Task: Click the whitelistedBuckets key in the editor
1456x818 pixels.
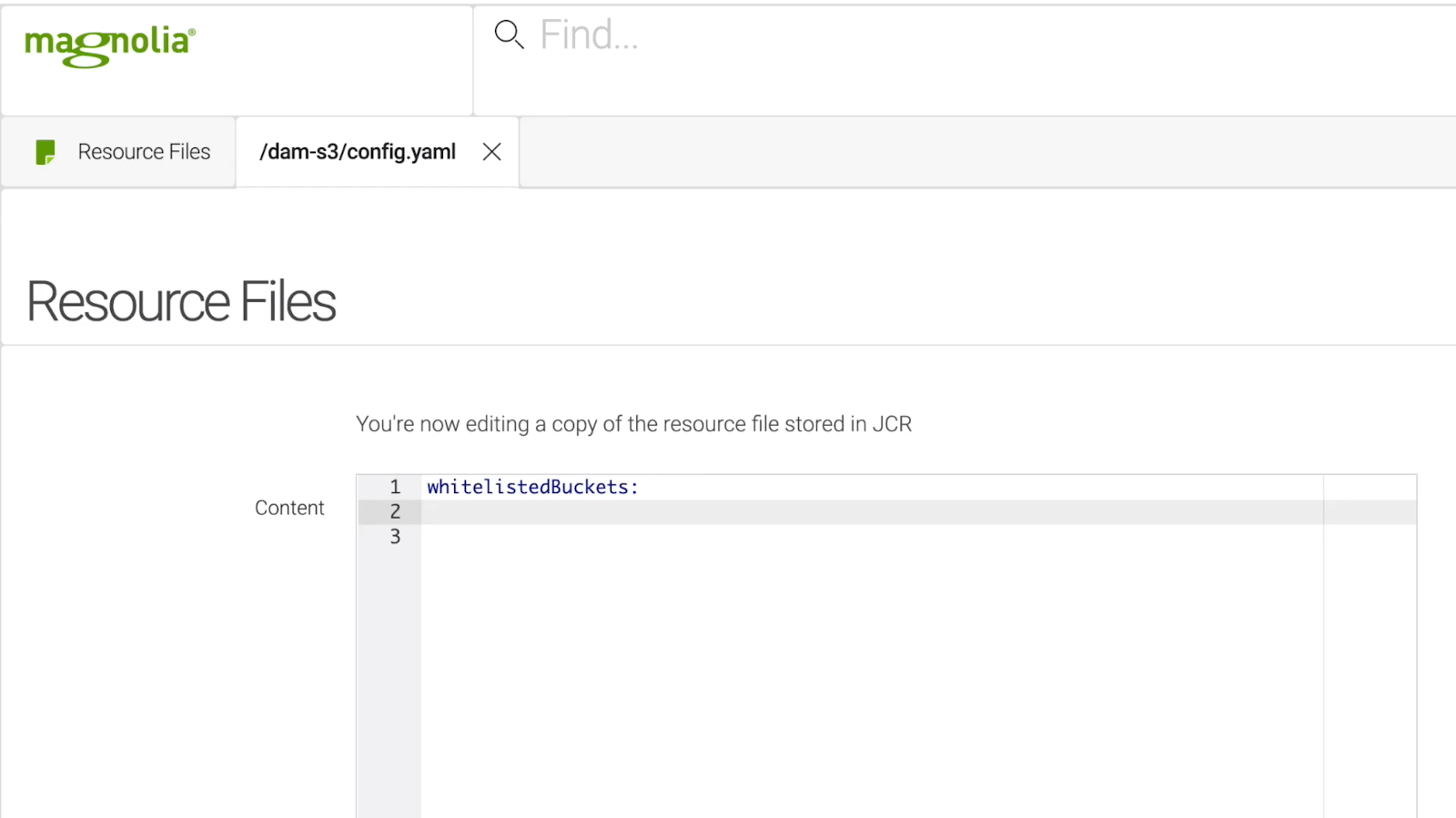Action: [x=528, y=487]
